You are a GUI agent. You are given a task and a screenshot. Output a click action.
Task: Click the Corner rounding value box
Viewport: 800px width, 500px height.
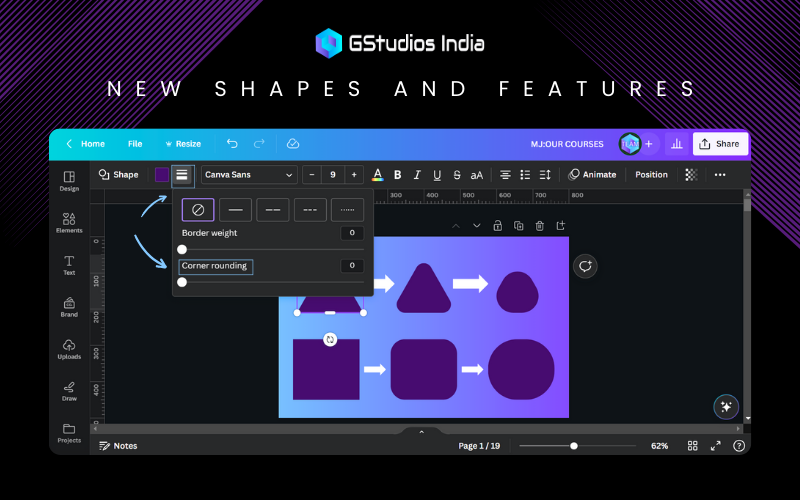coord(352,265)
